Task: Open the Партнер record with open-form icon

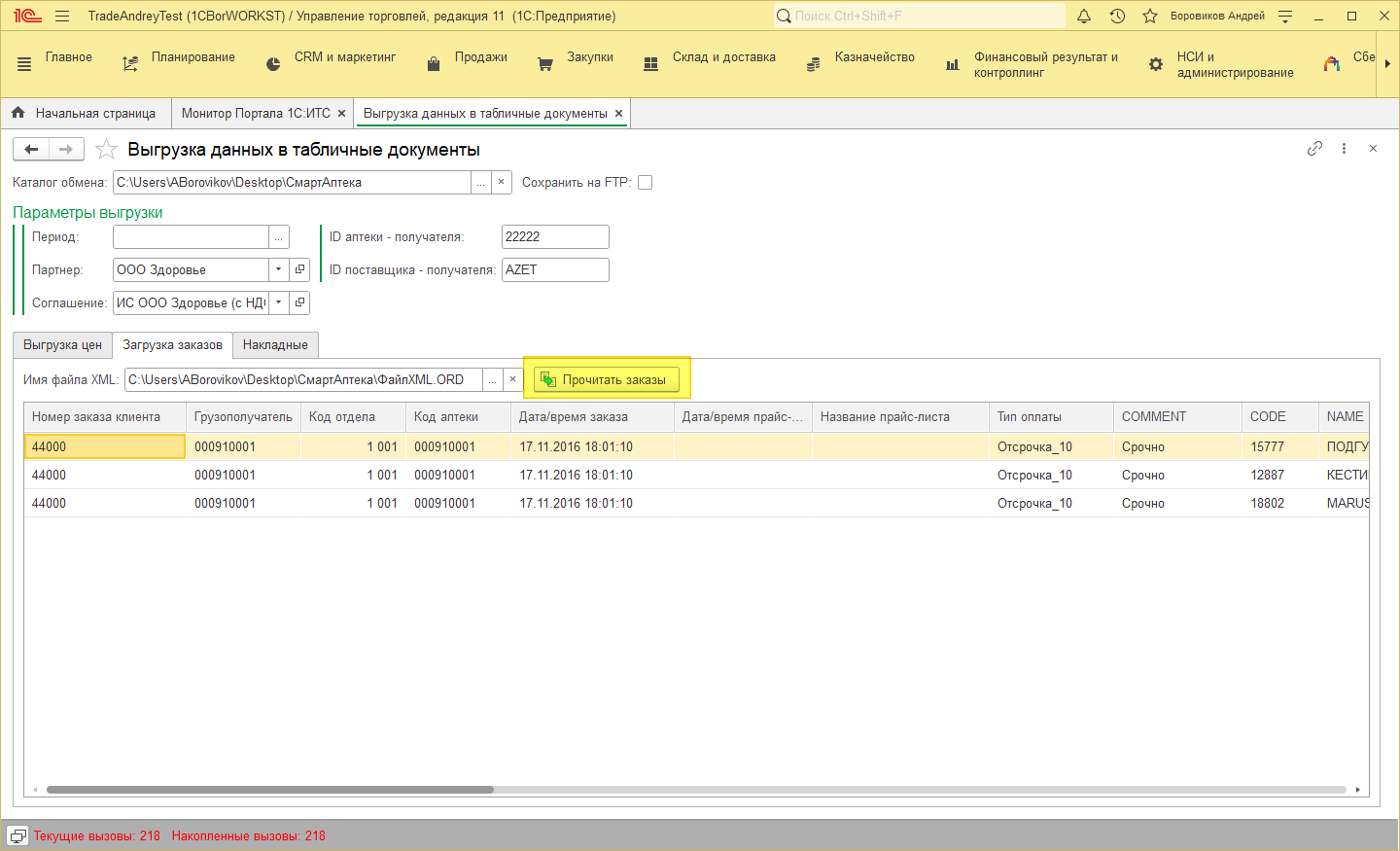Action: (x=299, y=269)
